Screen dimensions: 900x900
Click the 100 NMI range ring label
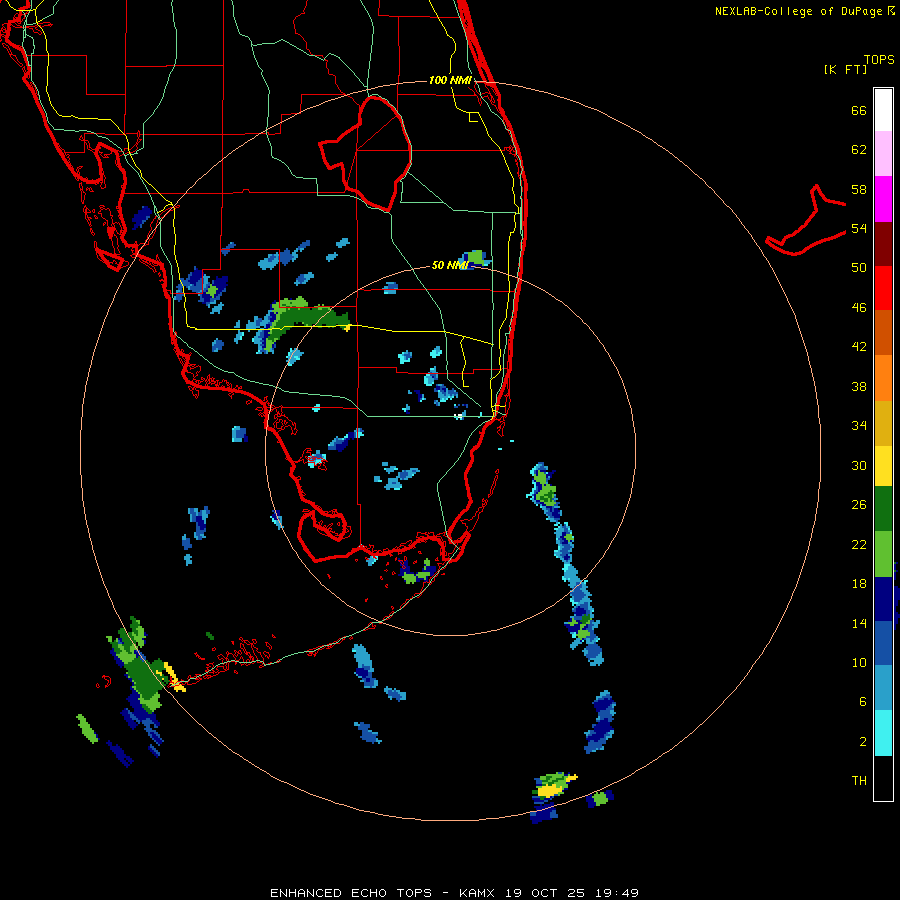(450, 80)
